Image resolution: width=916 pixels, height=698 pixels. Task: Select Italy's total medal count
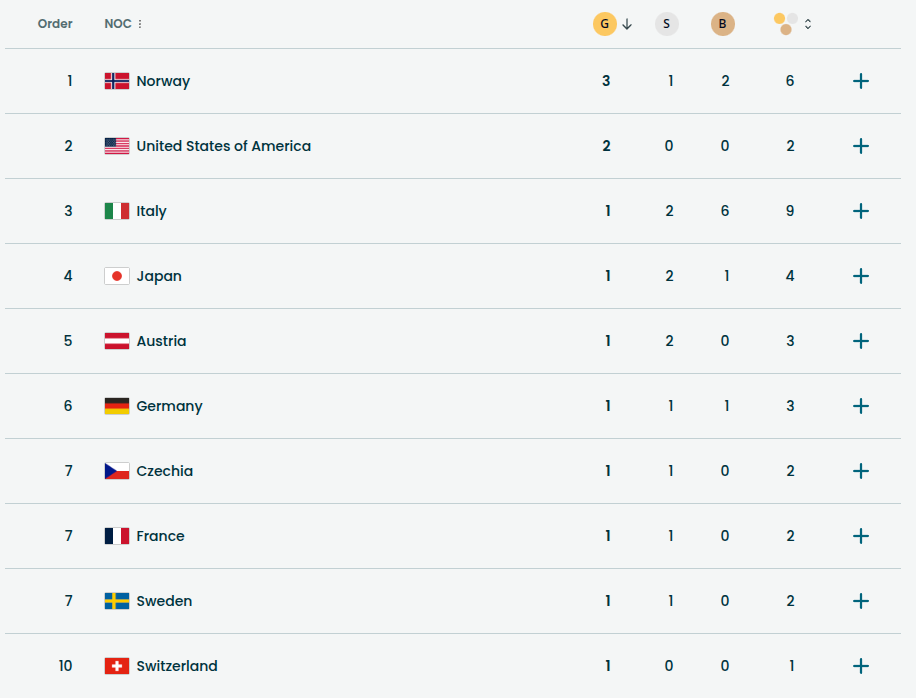pos(790,211)
